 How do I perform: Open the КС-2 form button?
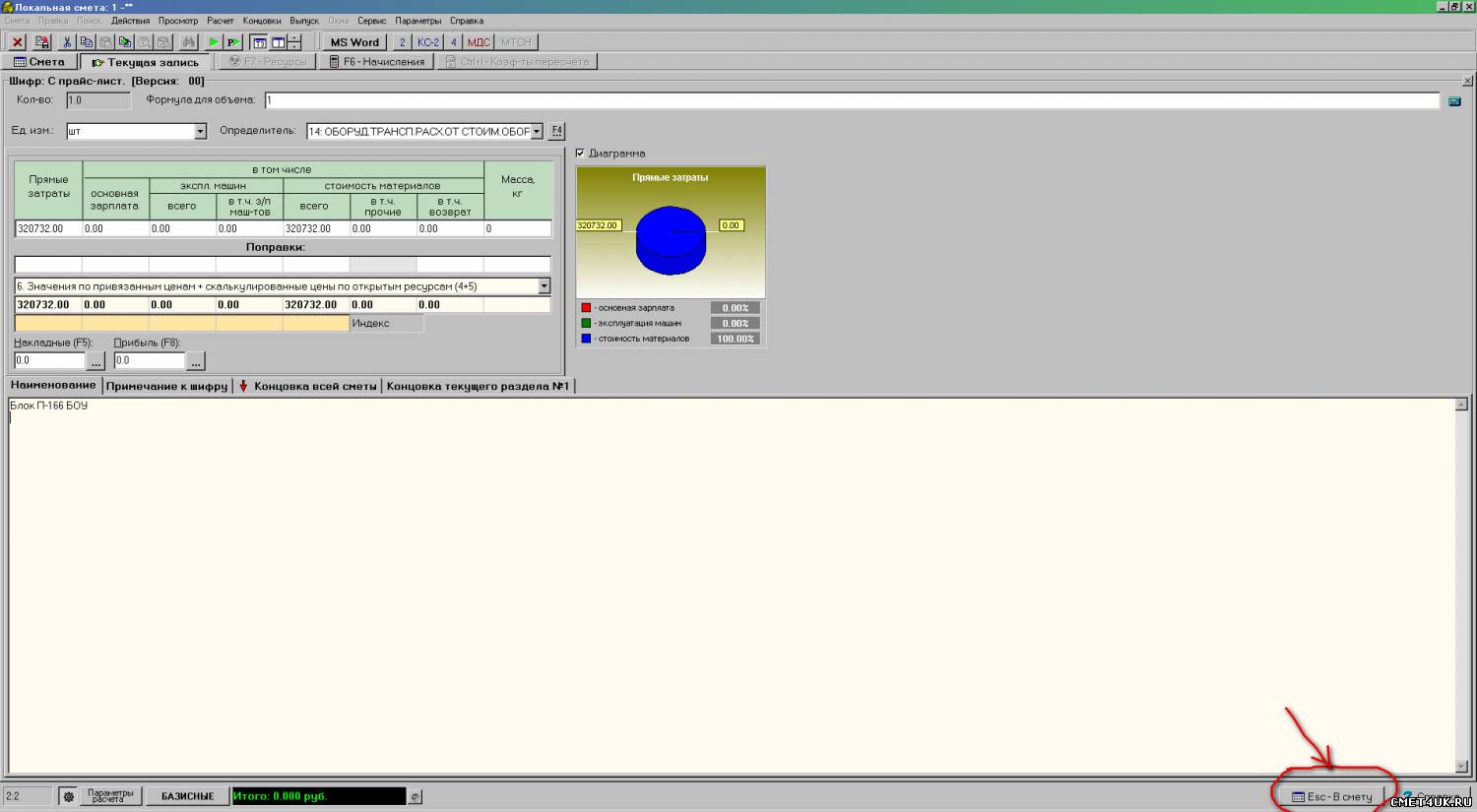point(428,42)
